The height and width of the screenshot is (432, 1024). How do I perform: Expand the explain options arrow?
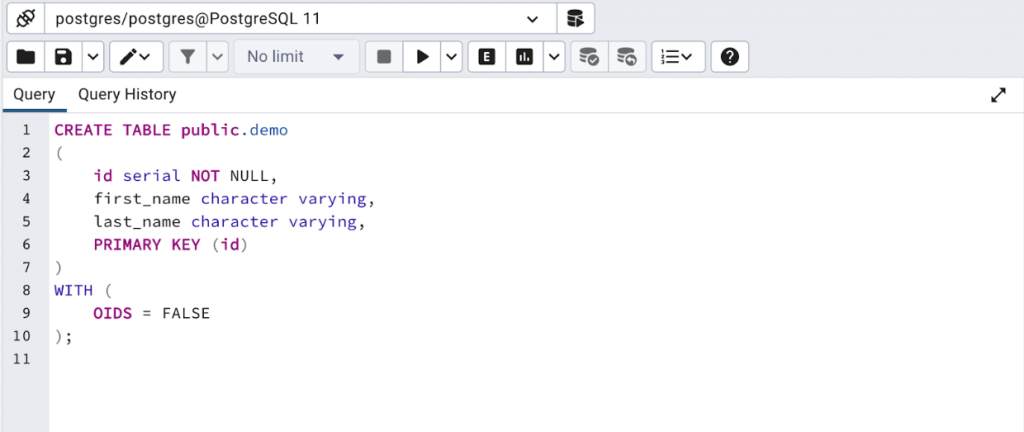coord(554,57)
